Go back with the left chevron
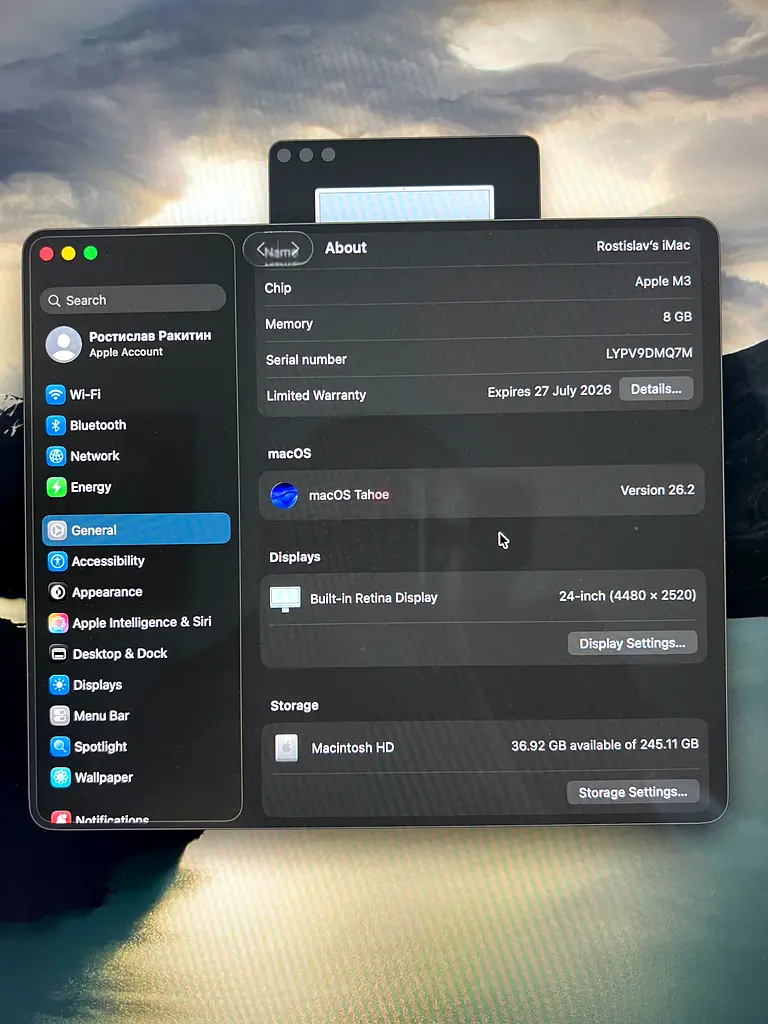The width and height of the screenshot is (768, 1024). pyautogui.click(x=261, y=249)
